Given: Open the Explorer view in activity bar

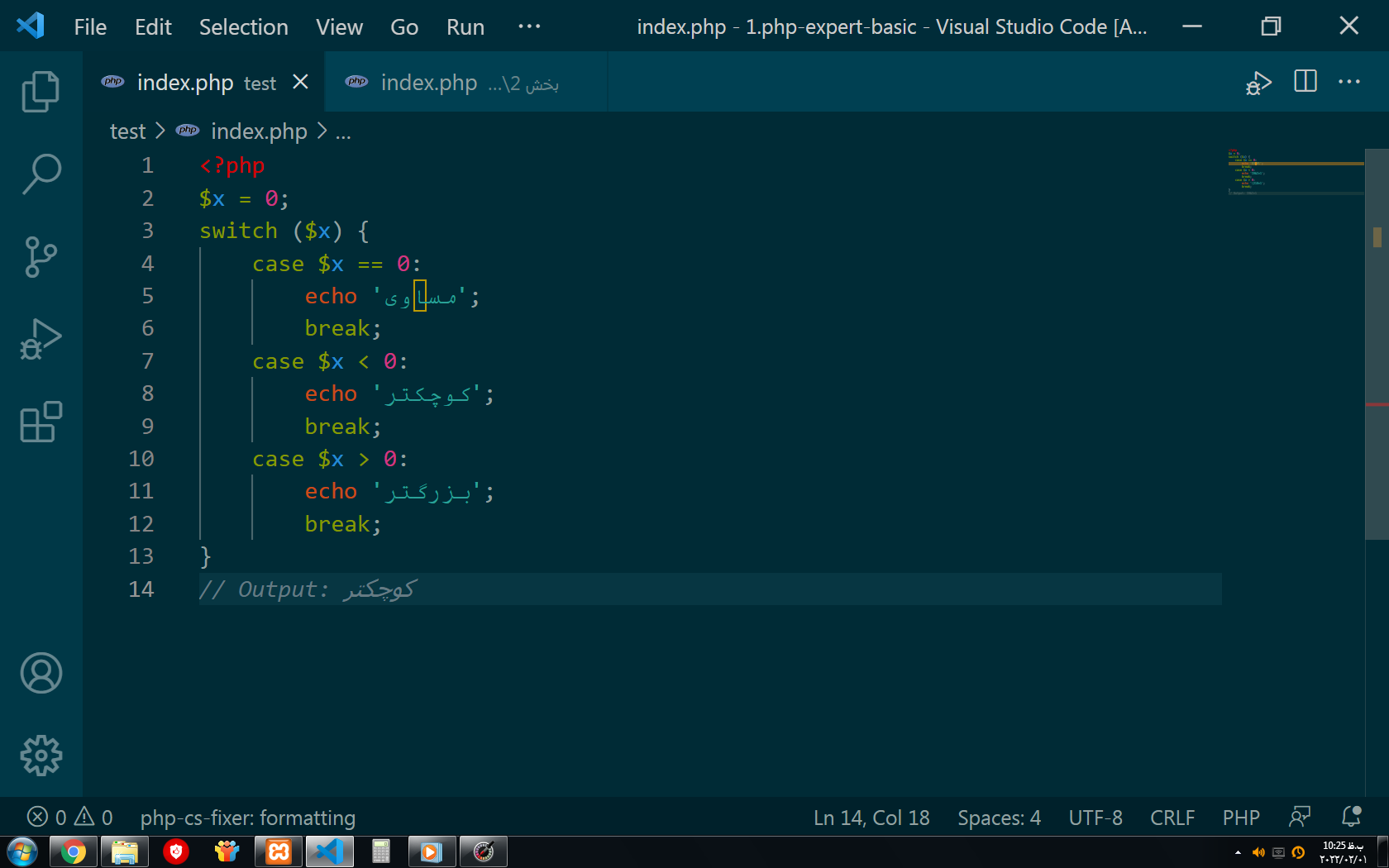Looking at the screenshot, I should (41, 91).
